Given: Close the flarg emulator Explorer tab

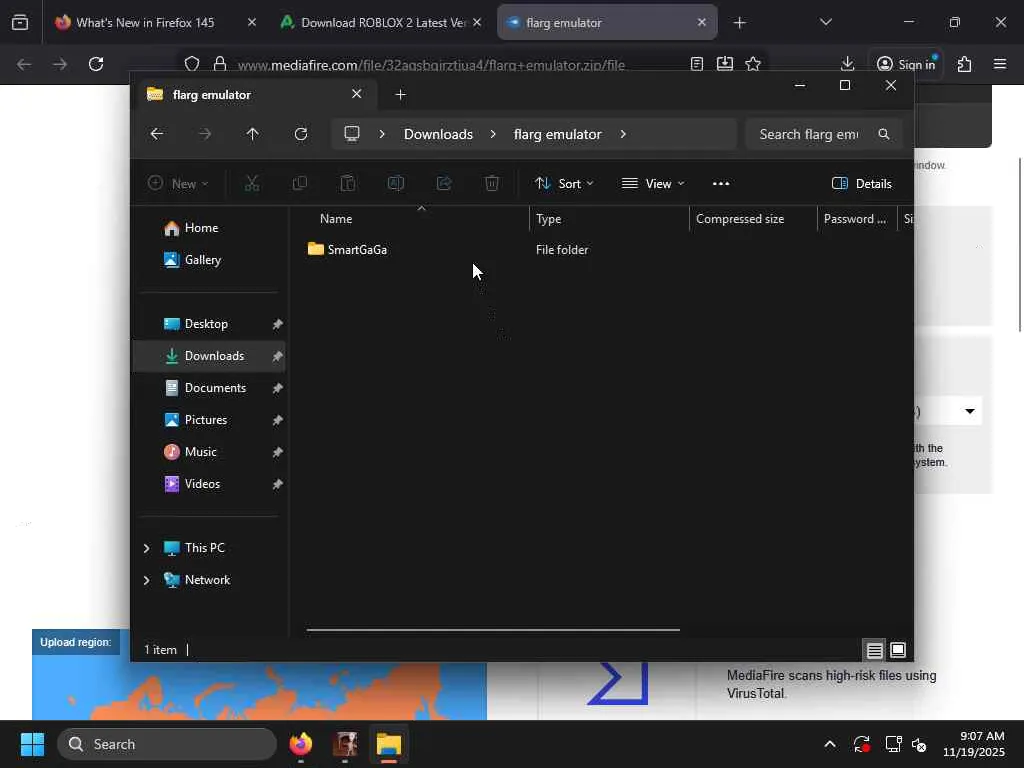Looking at the screenshot, I should [x=357, y=94].
